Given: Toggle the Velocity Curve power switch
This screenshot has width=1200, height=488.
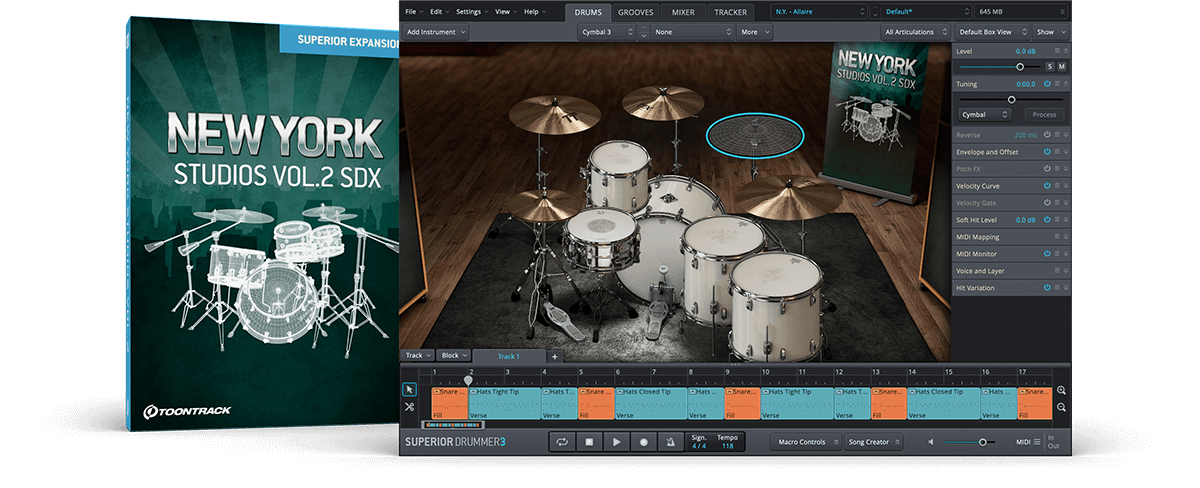Looking at the screenshot, I should pos(1047,186).
